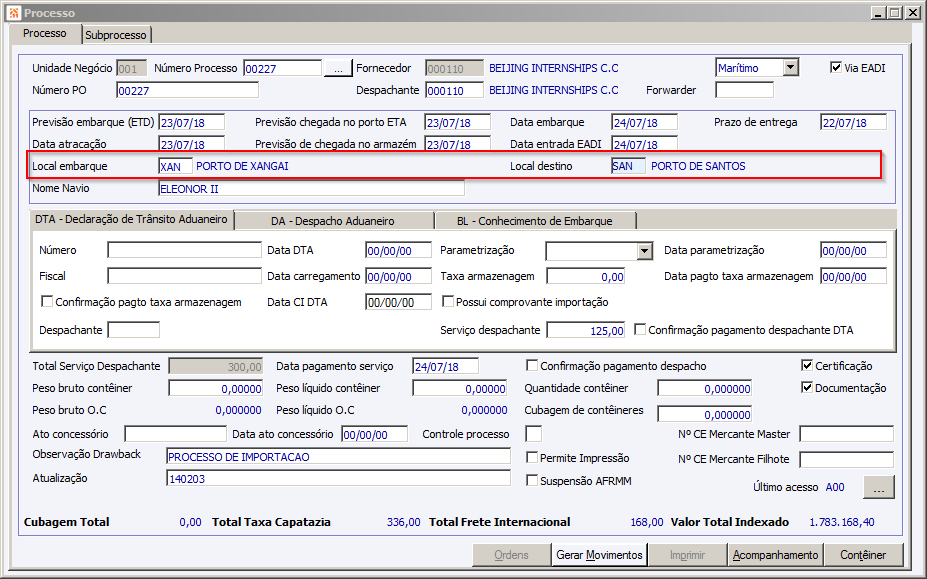The image size is (927, 579).
Task: Select the Local embarque code field
Action: pyautogui.click(x=176, y=166)
